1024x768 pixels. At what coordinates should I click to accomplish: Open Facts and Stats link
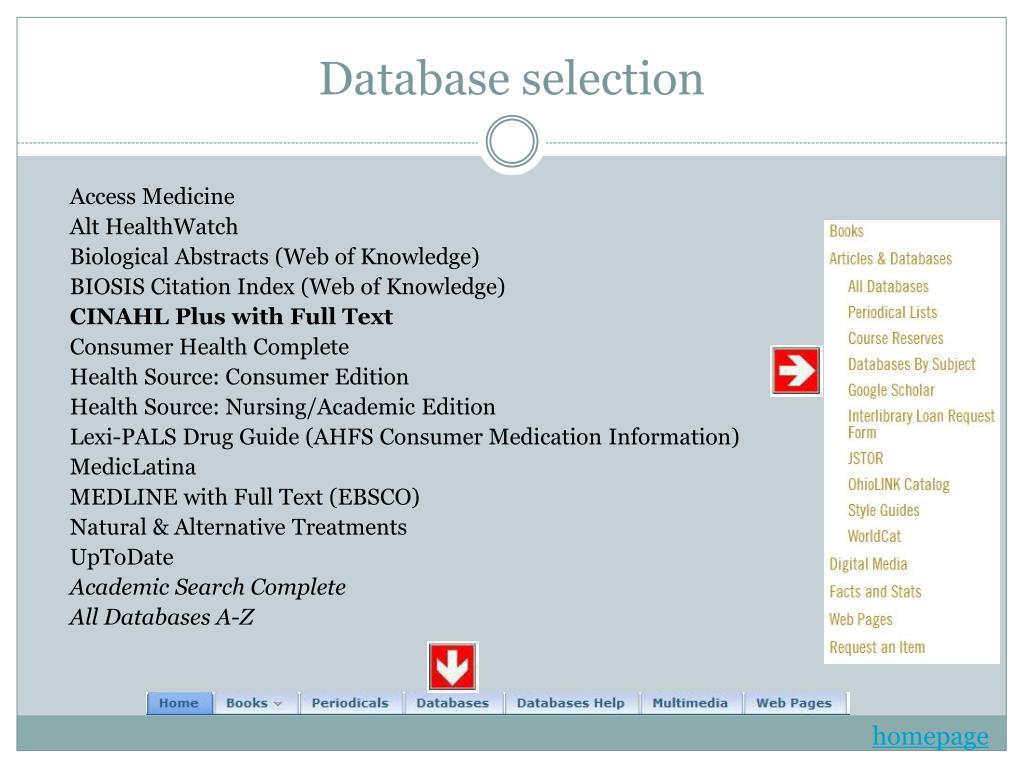point(876,592)
